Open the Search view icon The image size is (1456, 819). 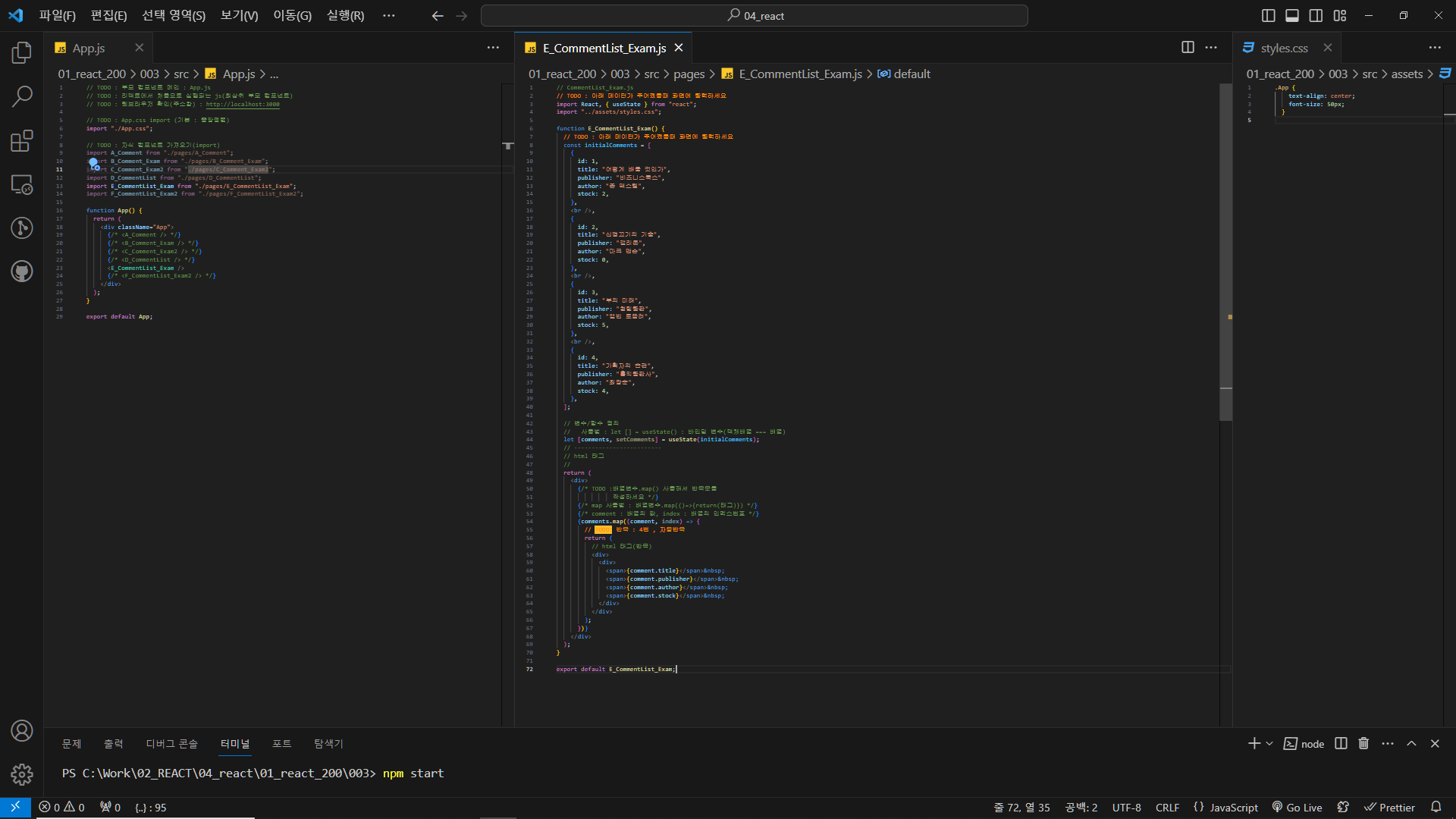(x=22, y=96)
